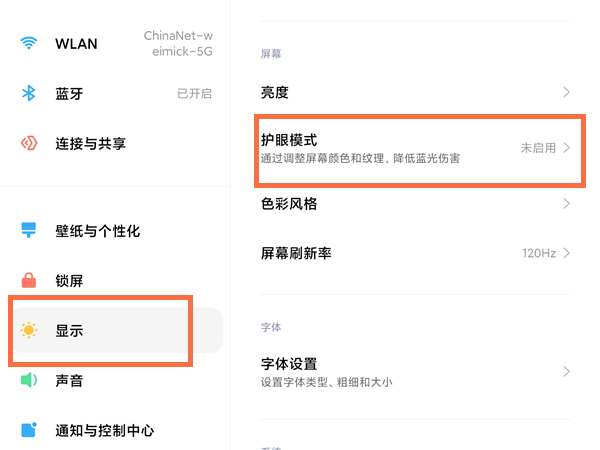Viewport: 600px width, 450px height.
Task: Click the chevron beside 未启用
Action: (x=567, y=147)
